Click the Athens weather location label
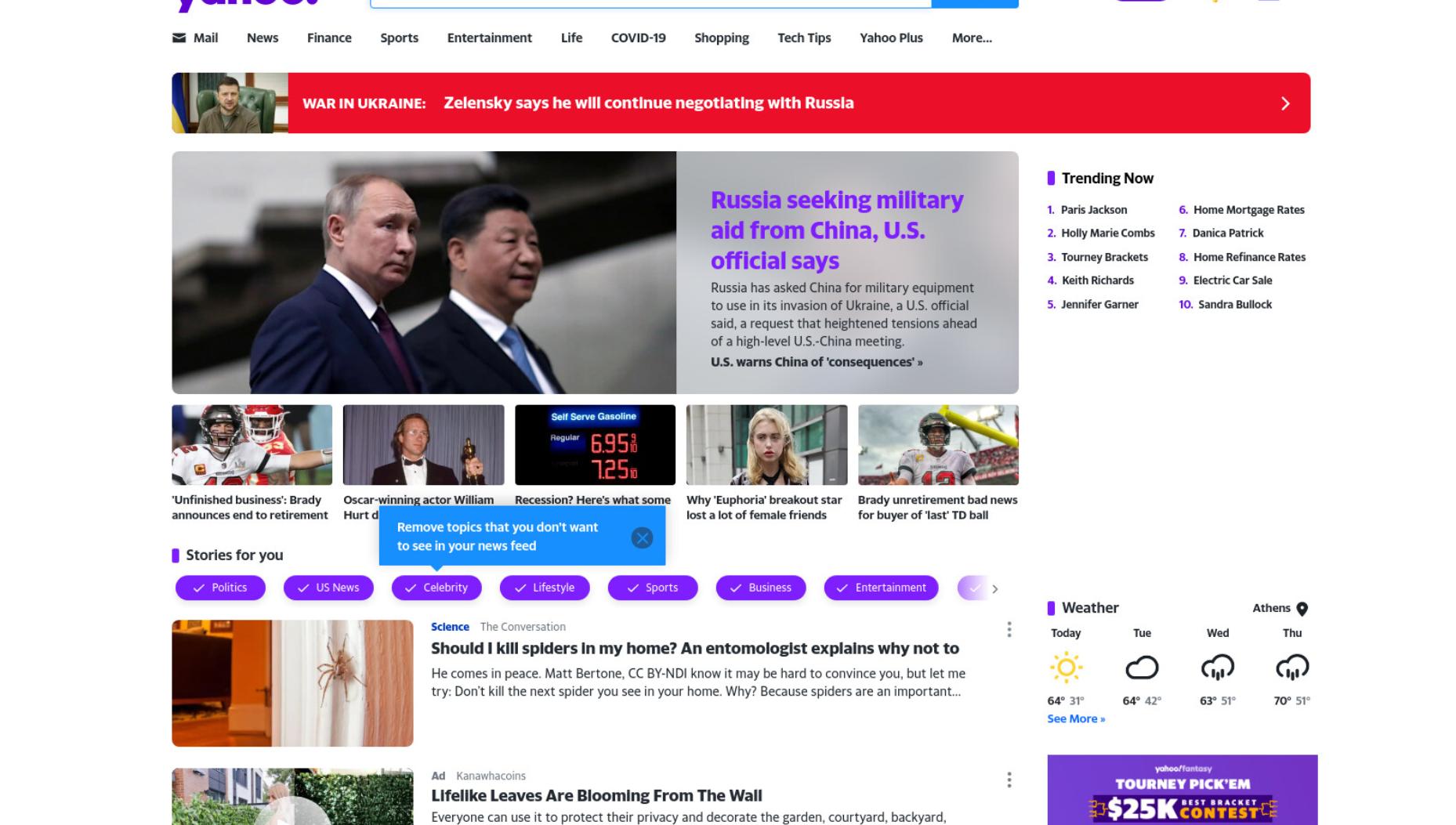 tap(1271, 608)
